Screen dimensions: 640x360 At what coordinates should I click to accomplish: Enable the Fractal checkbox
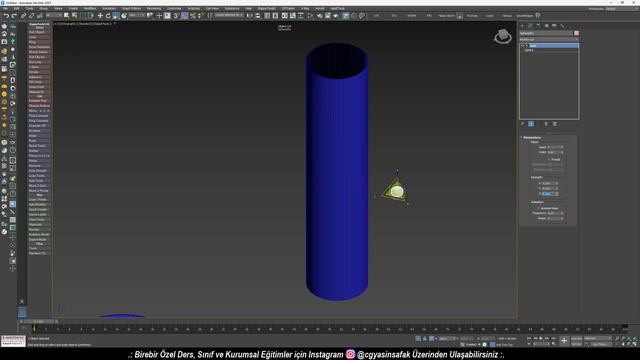coord(549,160)
